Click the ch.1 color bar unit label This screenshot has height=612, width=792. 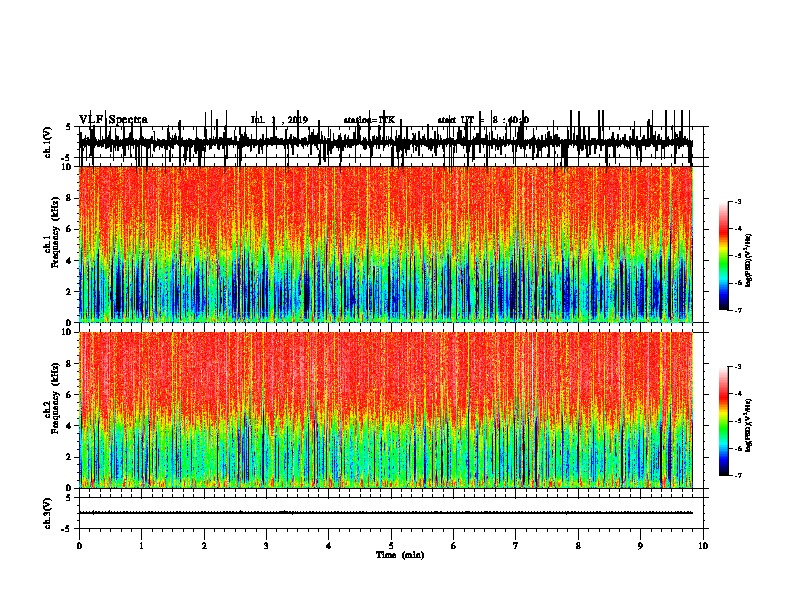[x=748, y=260]
